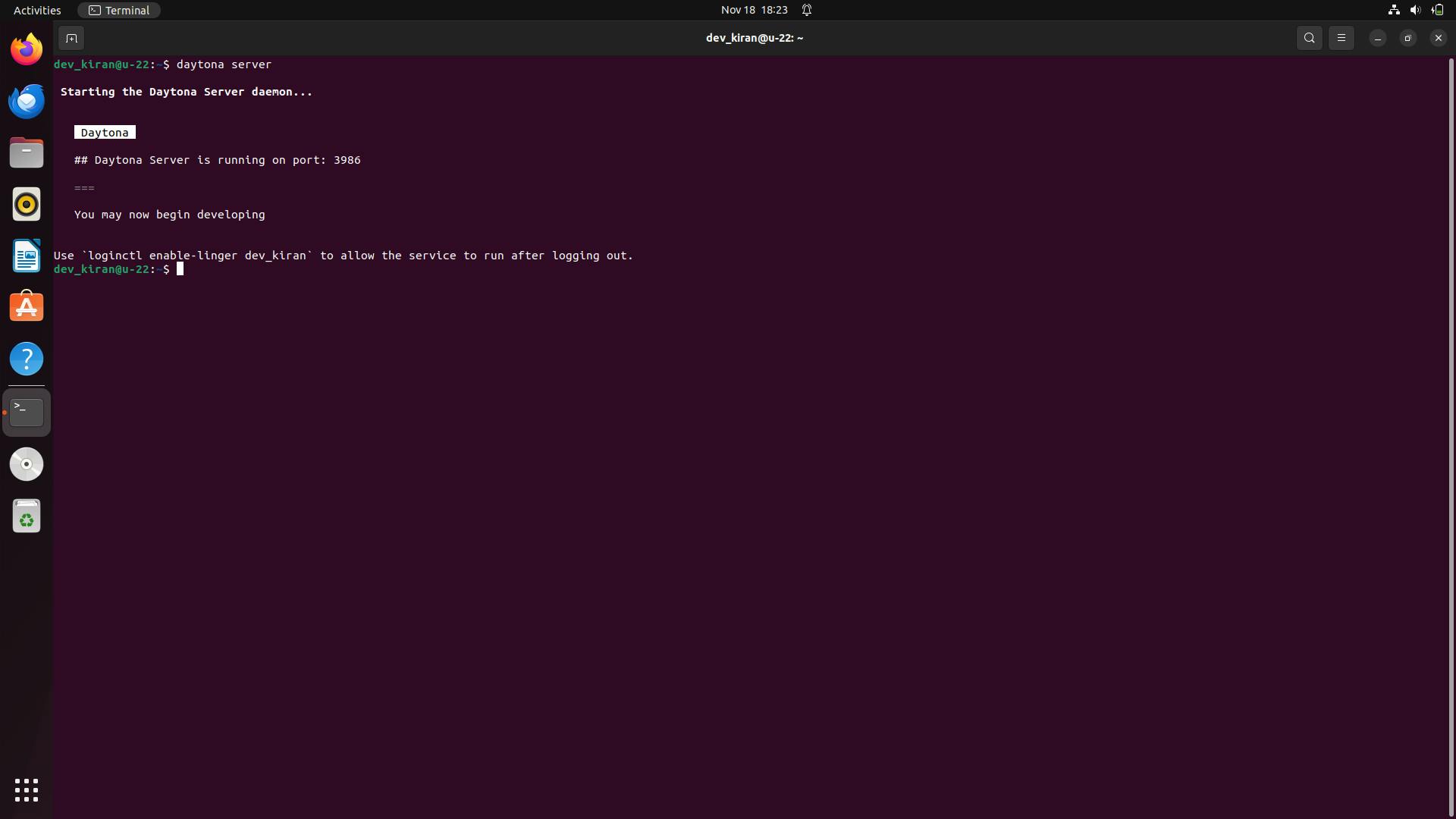Image resolution: width=1456 pixels, height=819 pixels.
Task: Open Ubuntu Software store
Action: click(27, 307)
